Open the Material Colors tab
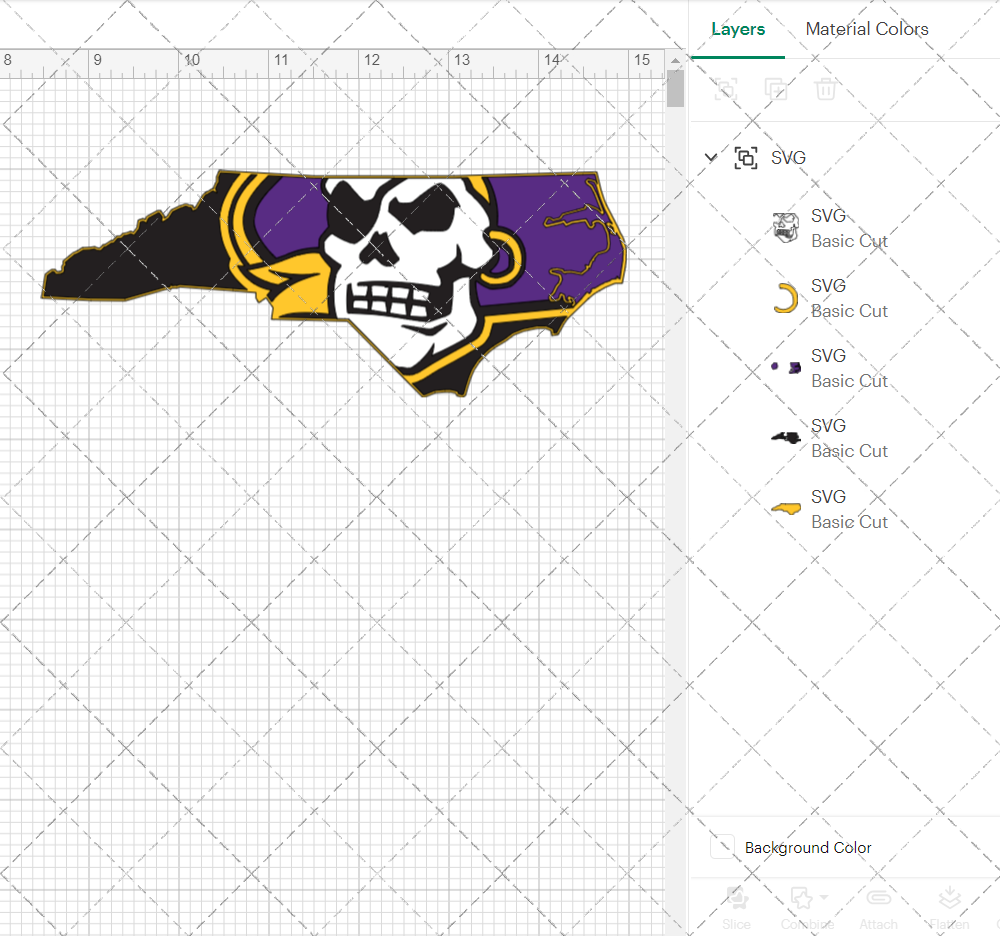The width and height of the screenshot is (1000, 936). [867, 29]
